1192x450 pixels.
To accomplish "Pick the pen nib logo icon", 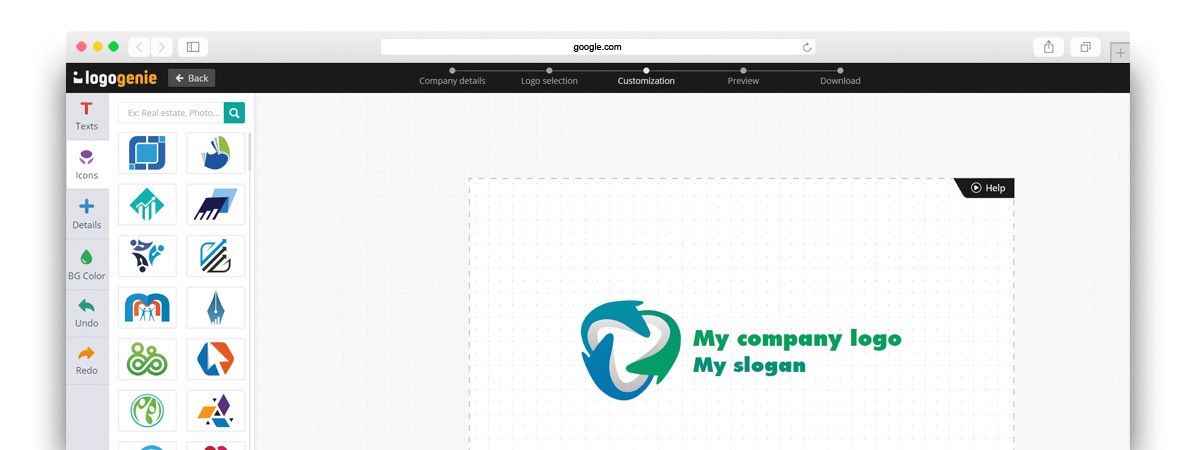I will pyautogui.click(x=216, y=307).
